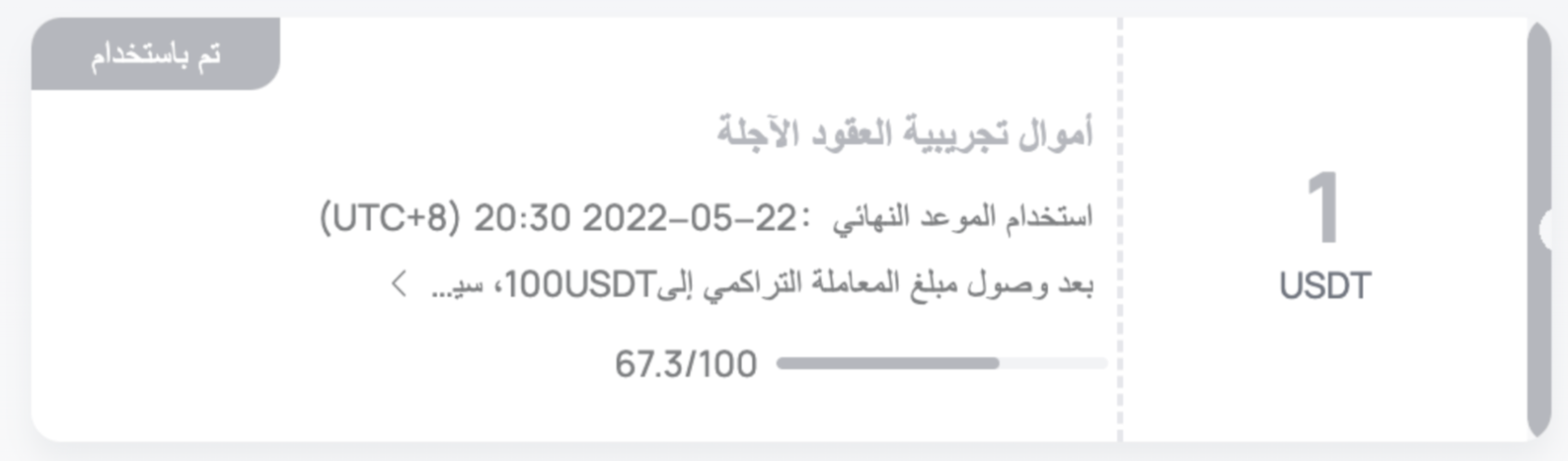
Task: Click the semicircle notch on the coupon's right edge
Action: coord(1546,230)
